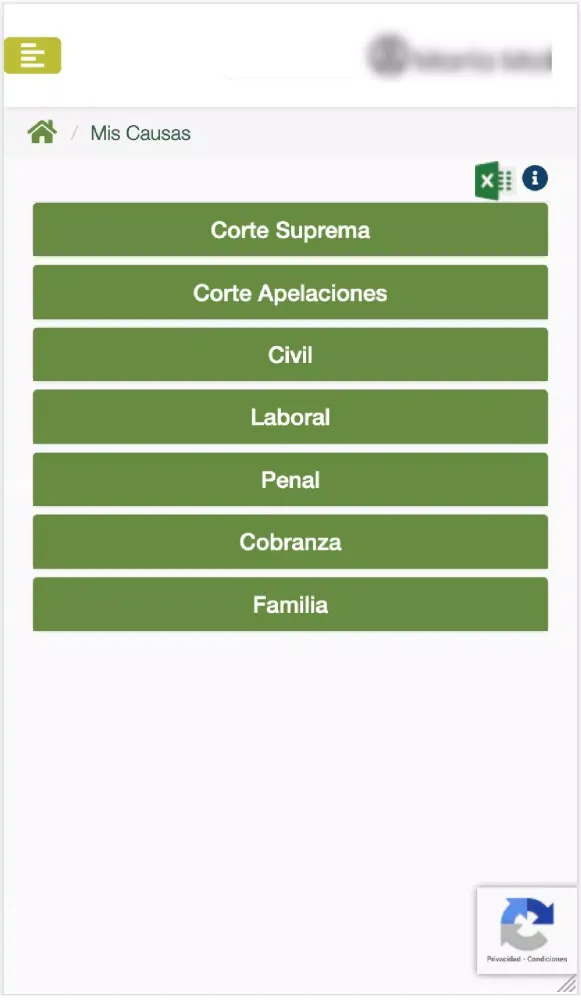Click the Mis Causas breadcrumb label
581x1000 pixels.
tap(140, 132)
